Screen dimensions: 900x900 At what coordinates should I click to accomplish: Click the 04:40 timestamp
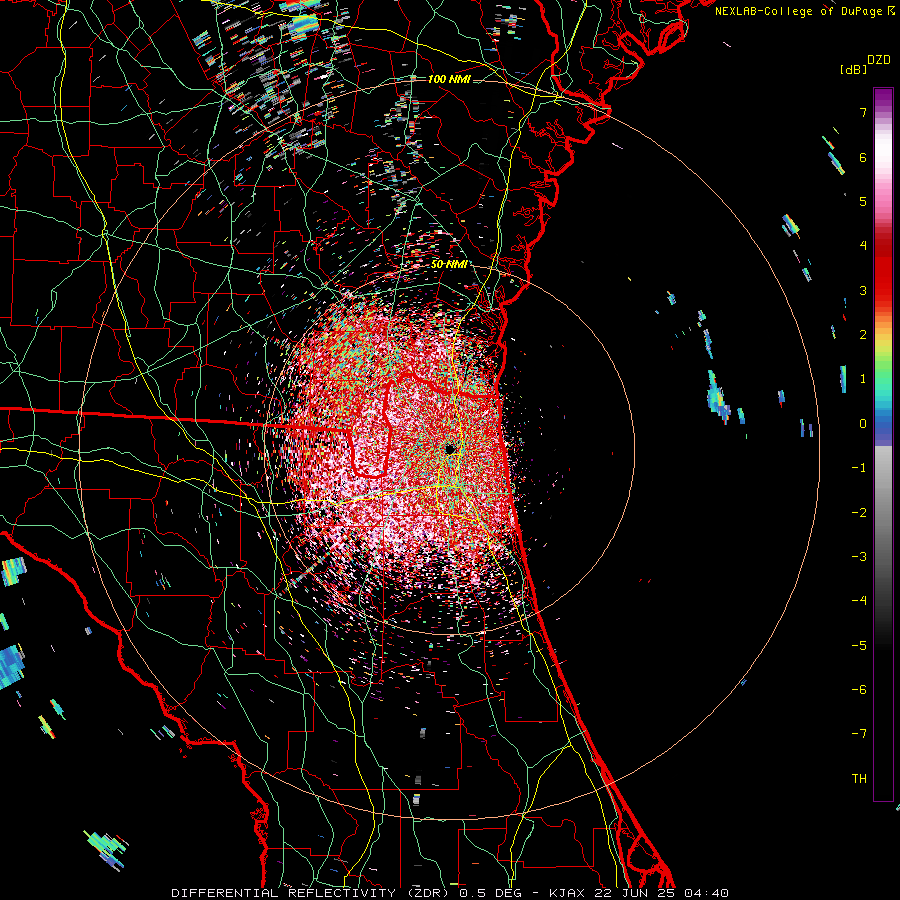(x=707, y=893)
